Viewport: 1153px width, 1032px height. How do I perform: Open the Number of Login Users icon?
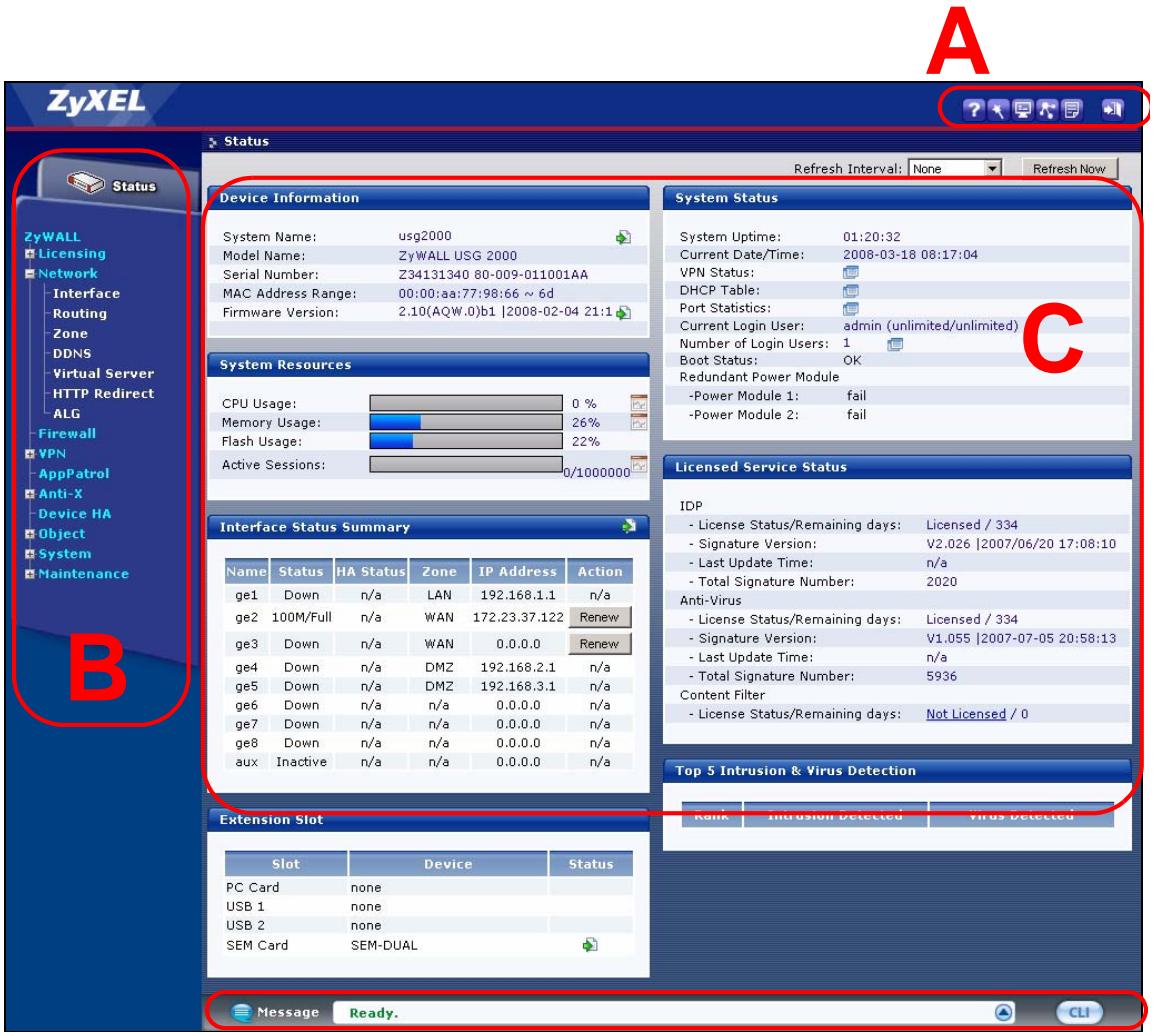pos(895,344)
